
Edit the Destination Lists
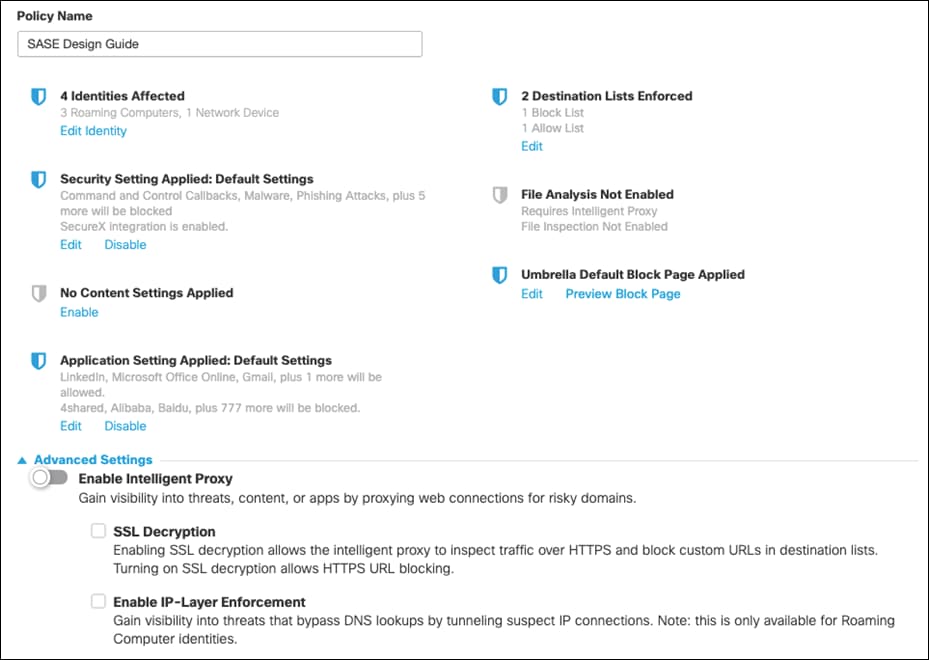(x=531, y=146)
